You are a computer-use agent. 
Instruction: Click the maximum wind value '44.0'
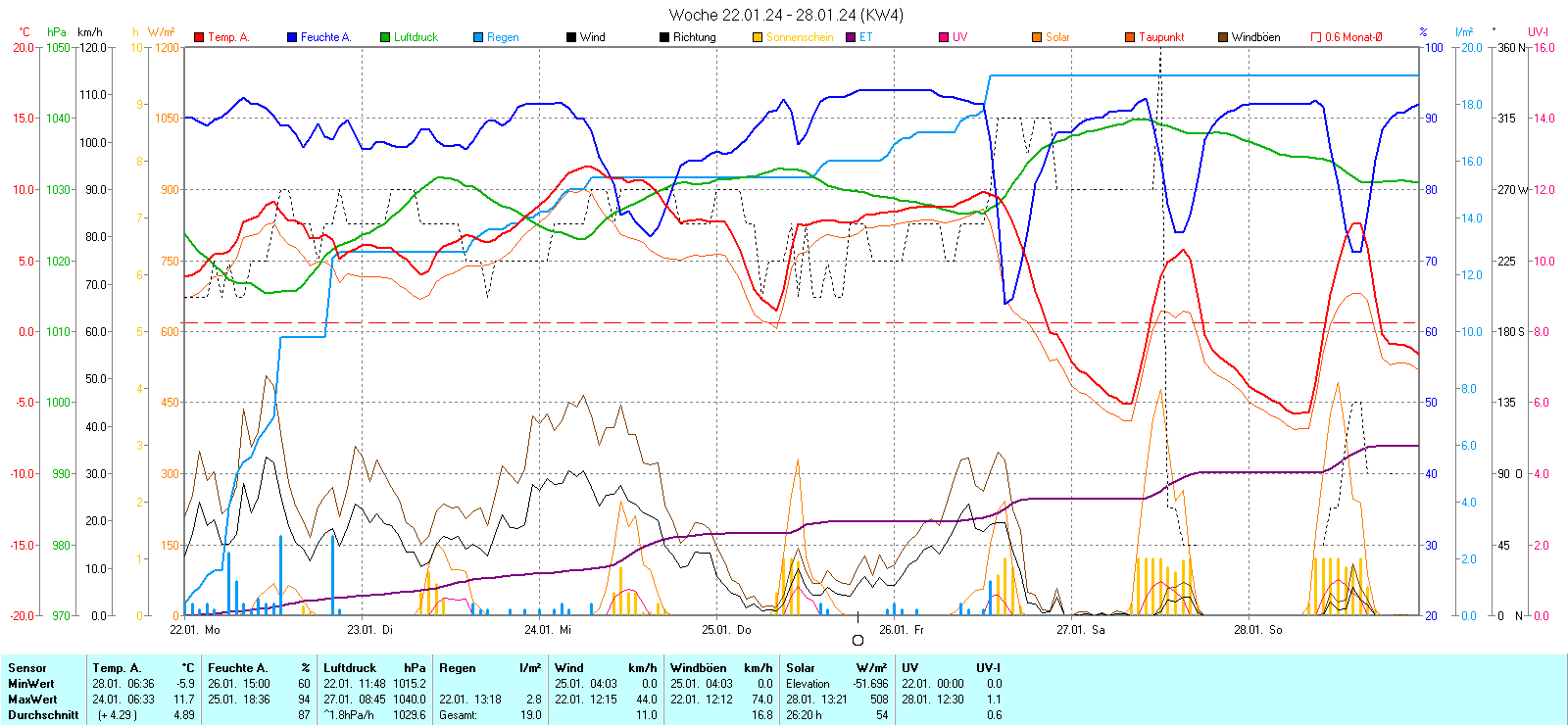coord(647,700)
